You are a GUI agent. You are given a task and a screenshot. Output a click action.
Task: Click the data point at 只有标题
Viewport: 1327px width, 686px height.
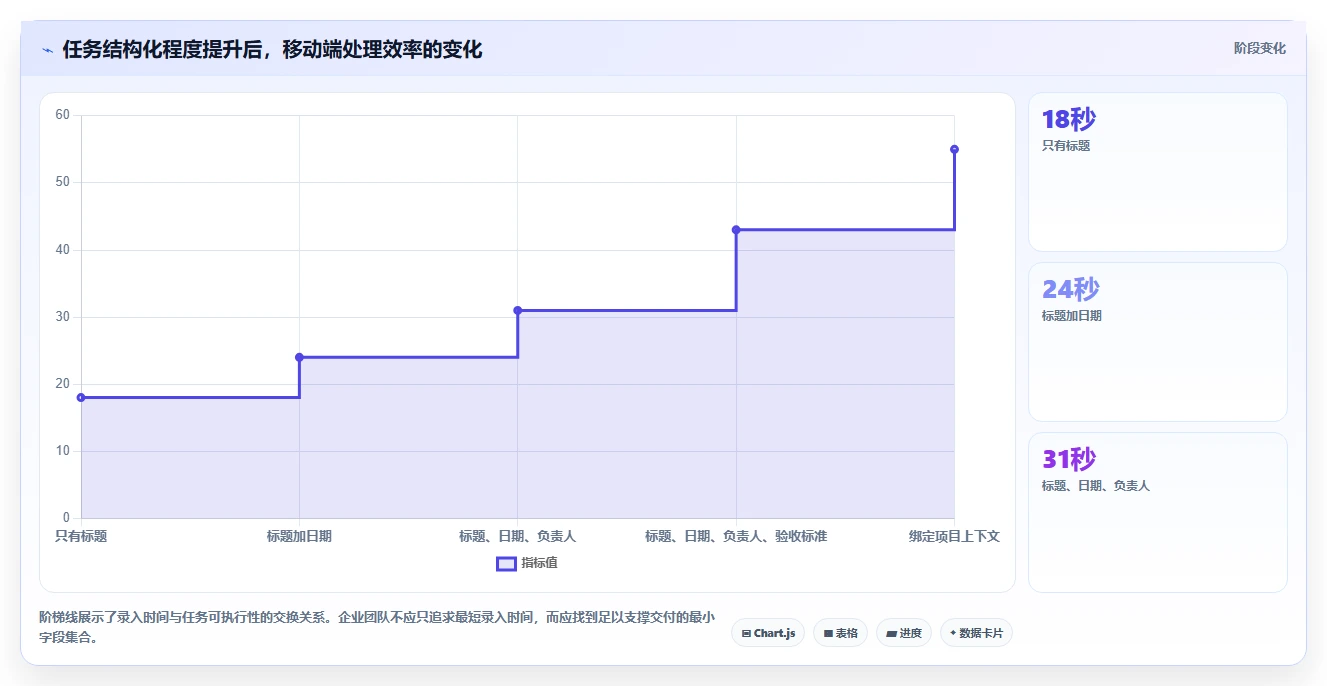[x=81, y=398]
